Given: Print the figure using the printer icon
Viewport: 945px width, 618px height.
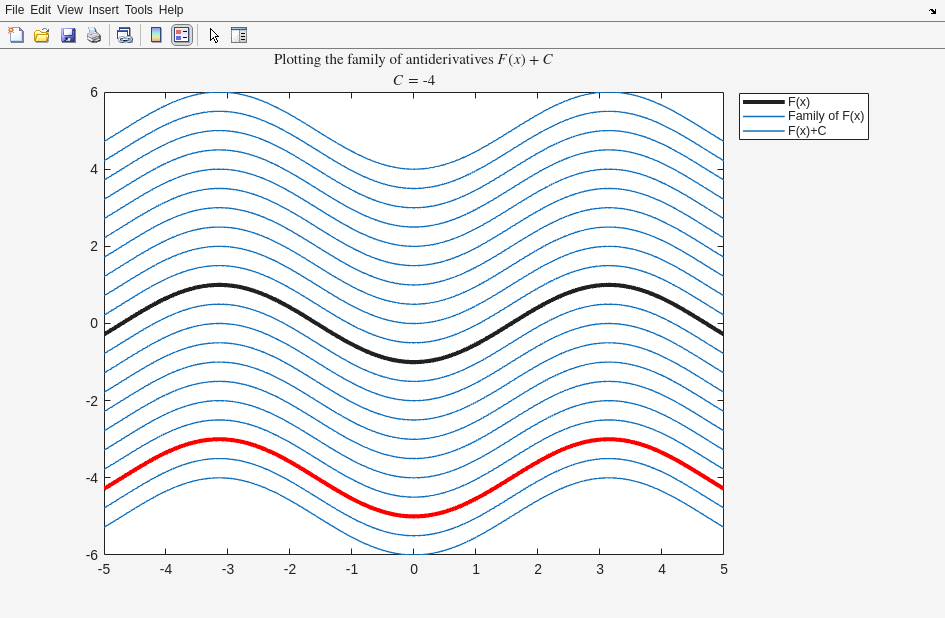Looking at the screenshot, I should click(94, 35).
